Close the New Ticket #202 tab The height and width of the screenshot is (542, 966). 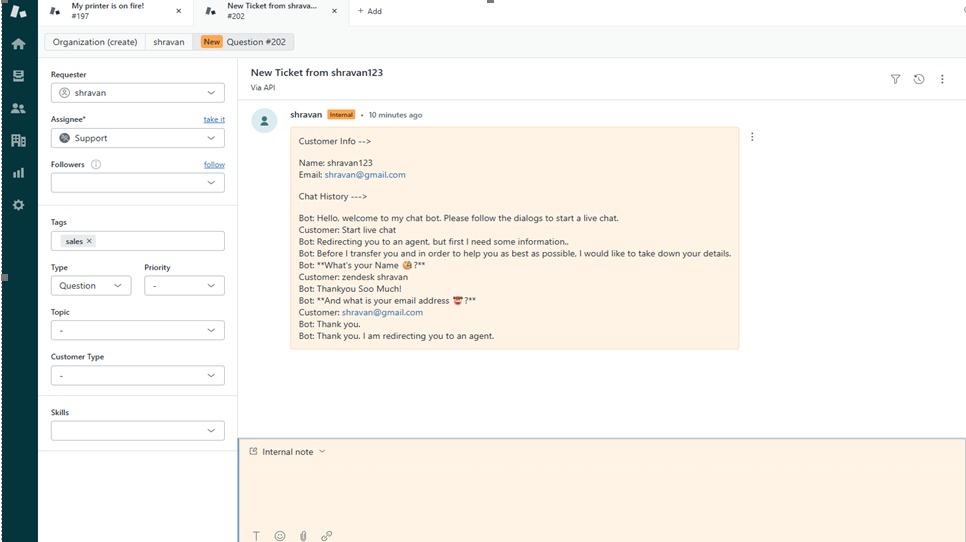coord(335,11)
